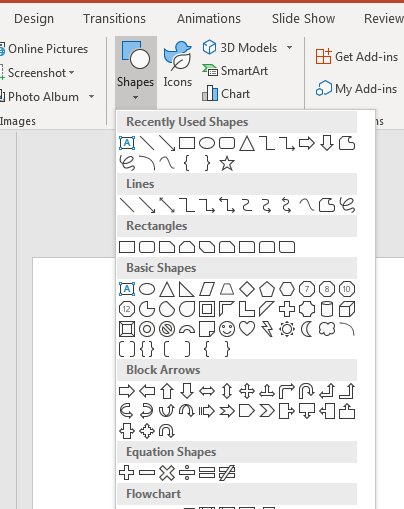Select the freeform shape in Lines

327,205
